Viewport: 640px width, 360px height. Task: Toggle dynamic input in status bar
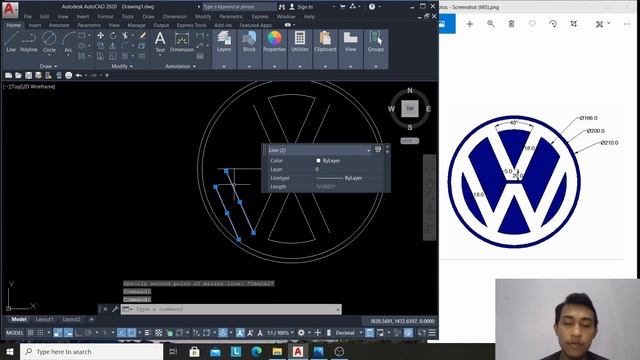coord(68,333)
